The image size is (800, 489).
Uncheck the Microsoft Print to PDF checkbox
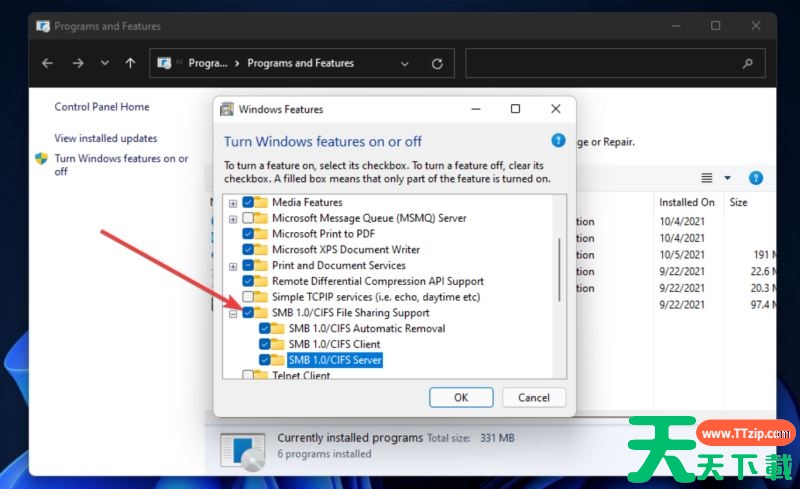(x=248, y=234)
